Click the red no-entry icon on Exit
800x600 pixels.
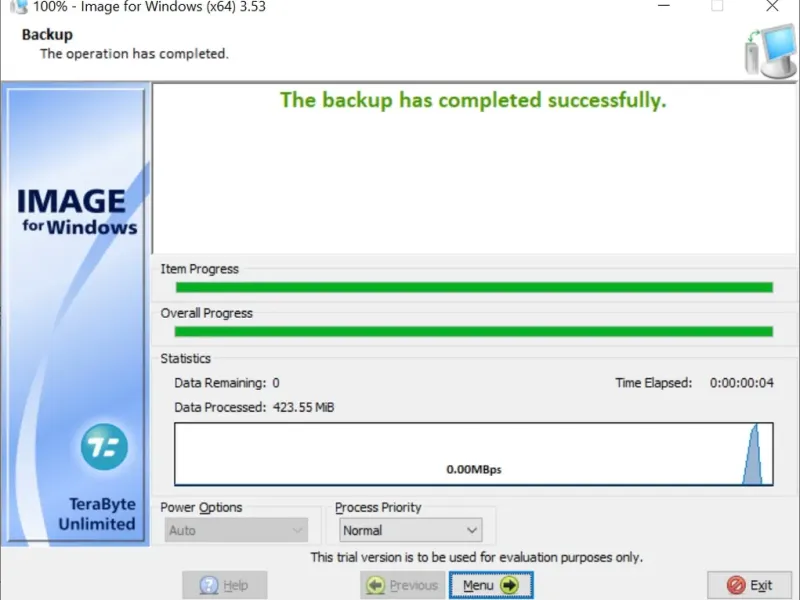click(x=736, y=585)
